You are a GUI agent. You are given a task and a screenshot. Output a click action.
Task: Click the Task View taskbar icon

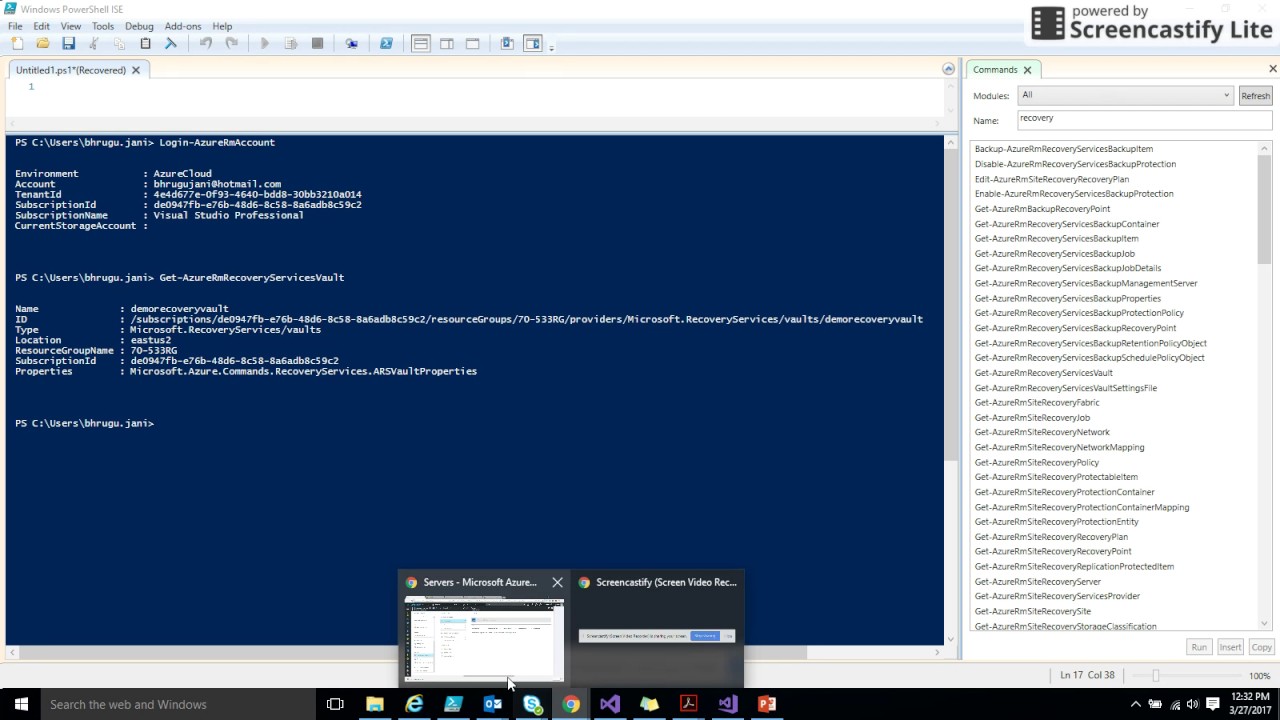pyautogui.click(x=335, y=704)
